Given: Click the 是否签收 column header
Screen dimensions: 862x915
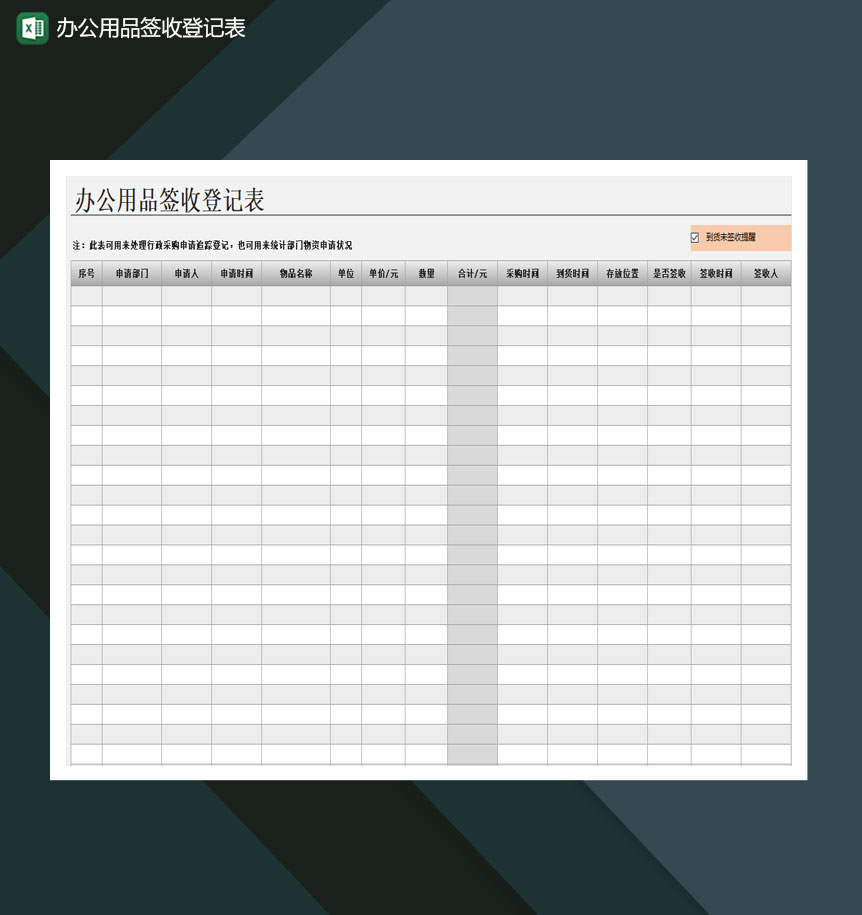Looking at the screenshot, I should point(668,272).
